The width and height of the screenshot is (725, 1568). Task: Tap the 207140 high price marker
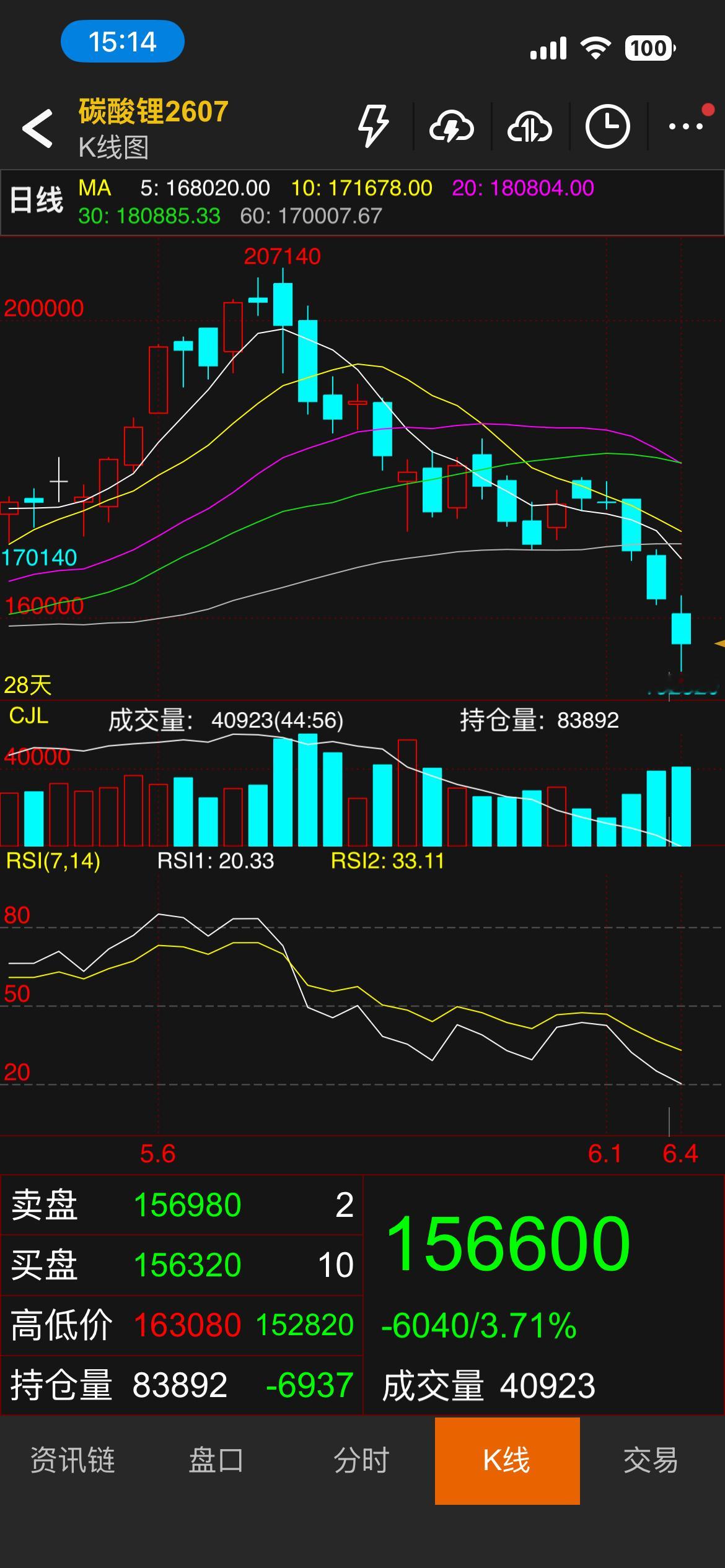[283, 256]
